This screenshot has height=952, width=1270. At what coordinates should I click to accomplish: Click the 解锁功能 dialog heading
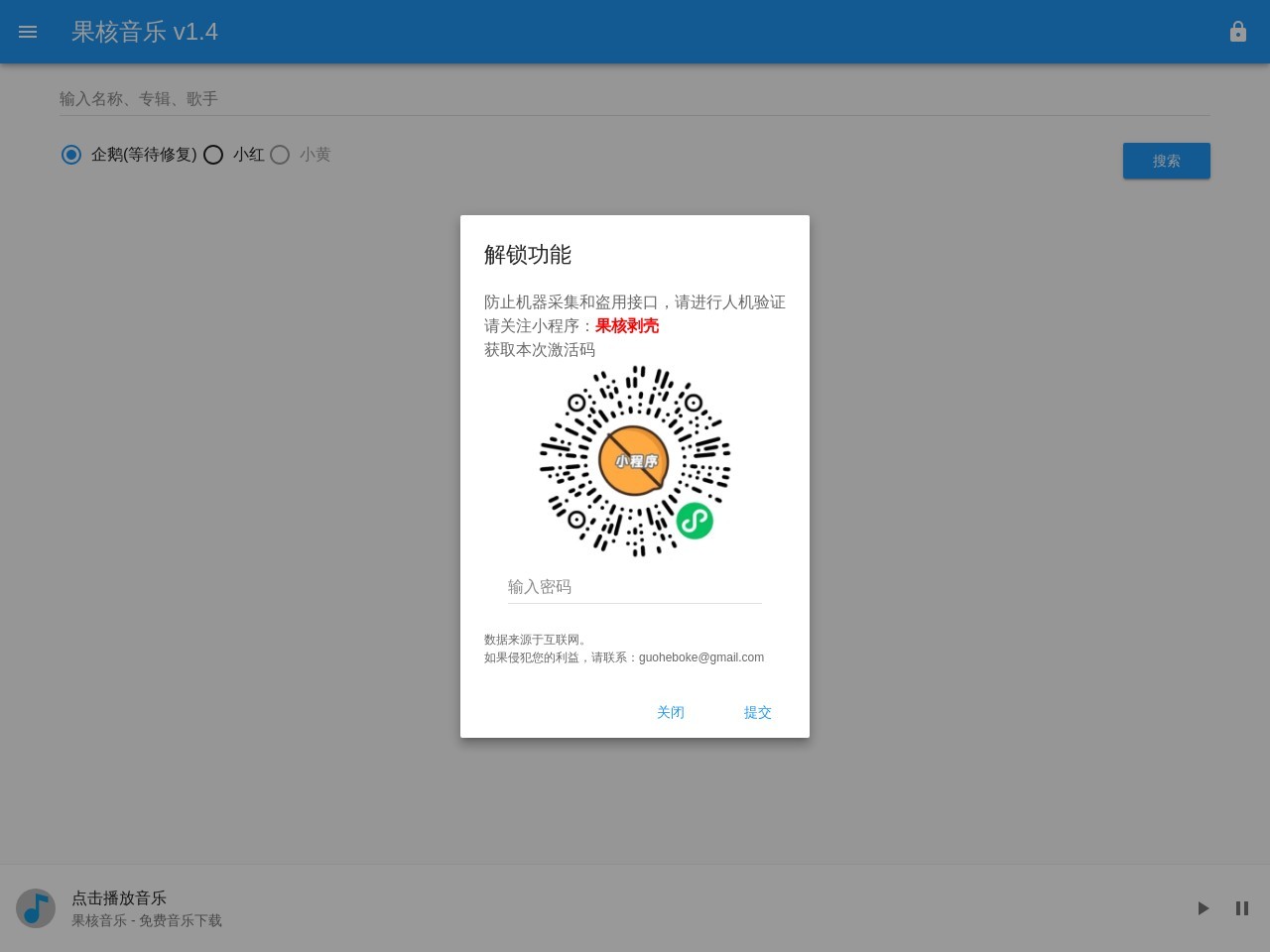528,255
